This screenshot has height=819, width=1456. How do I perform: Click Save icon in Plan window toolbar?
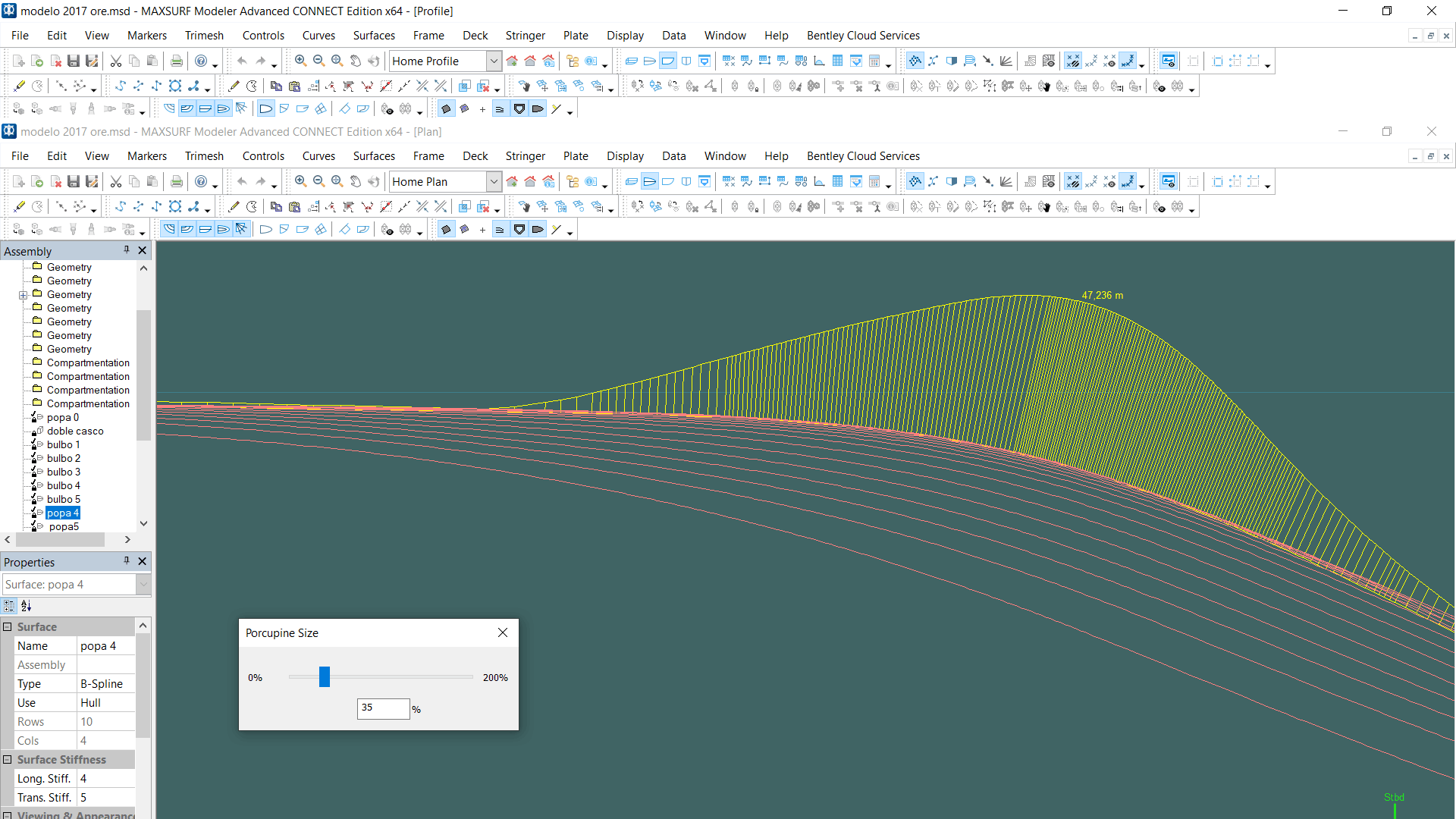coord(74,182)
